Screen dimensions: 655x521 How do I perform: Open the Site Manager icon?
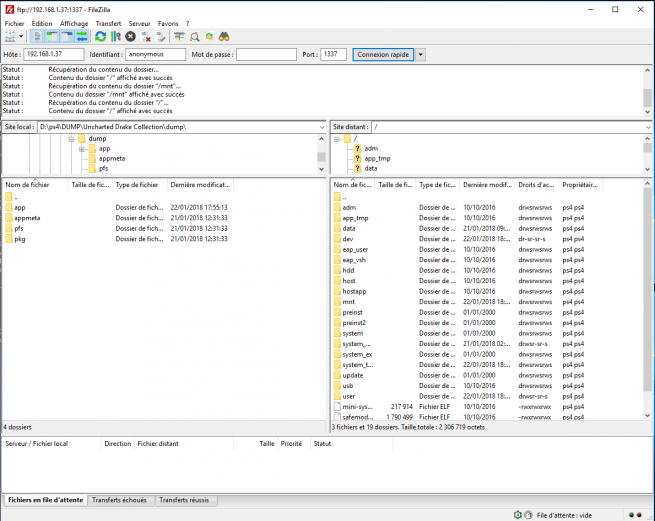point(10,37)
